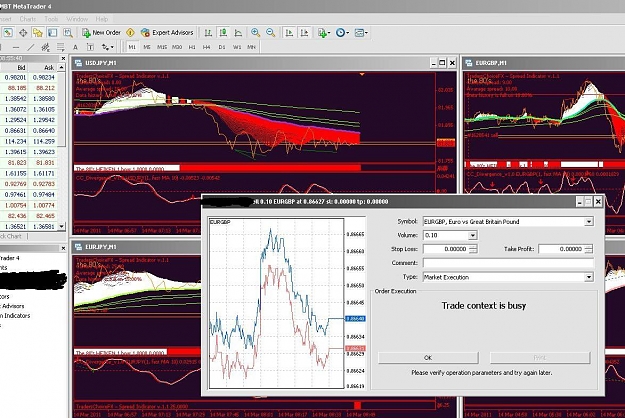
Task: Click the Take Profit value field
Action: 561,249
